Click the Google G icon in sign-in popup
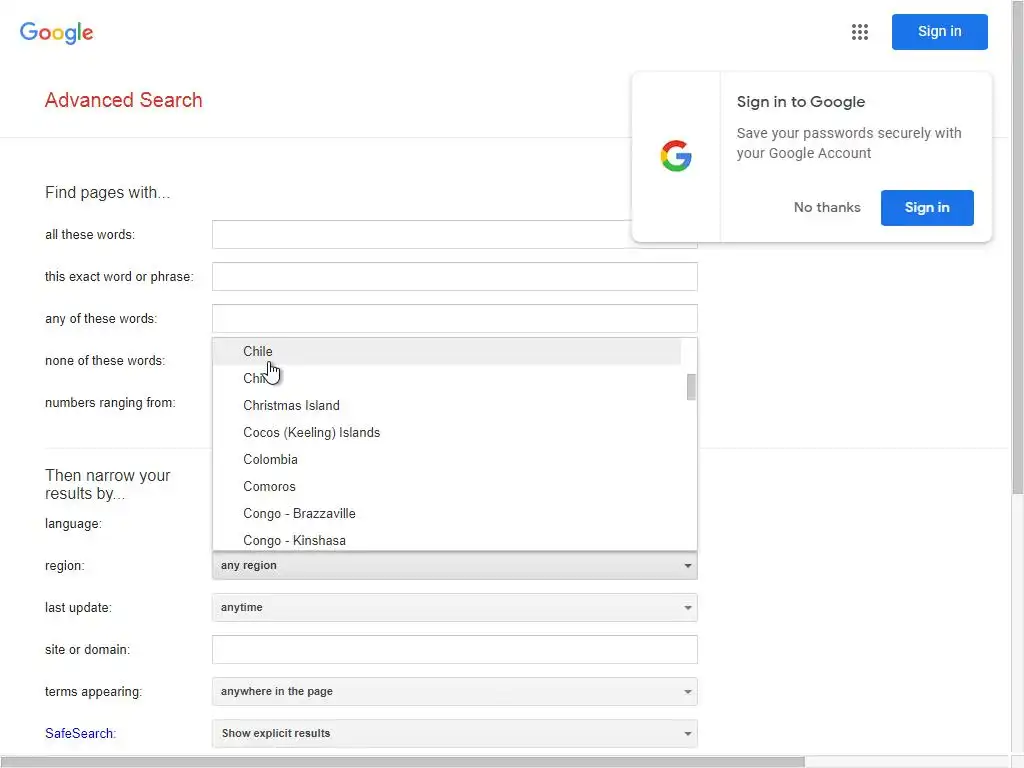 (x=676, y=156)
